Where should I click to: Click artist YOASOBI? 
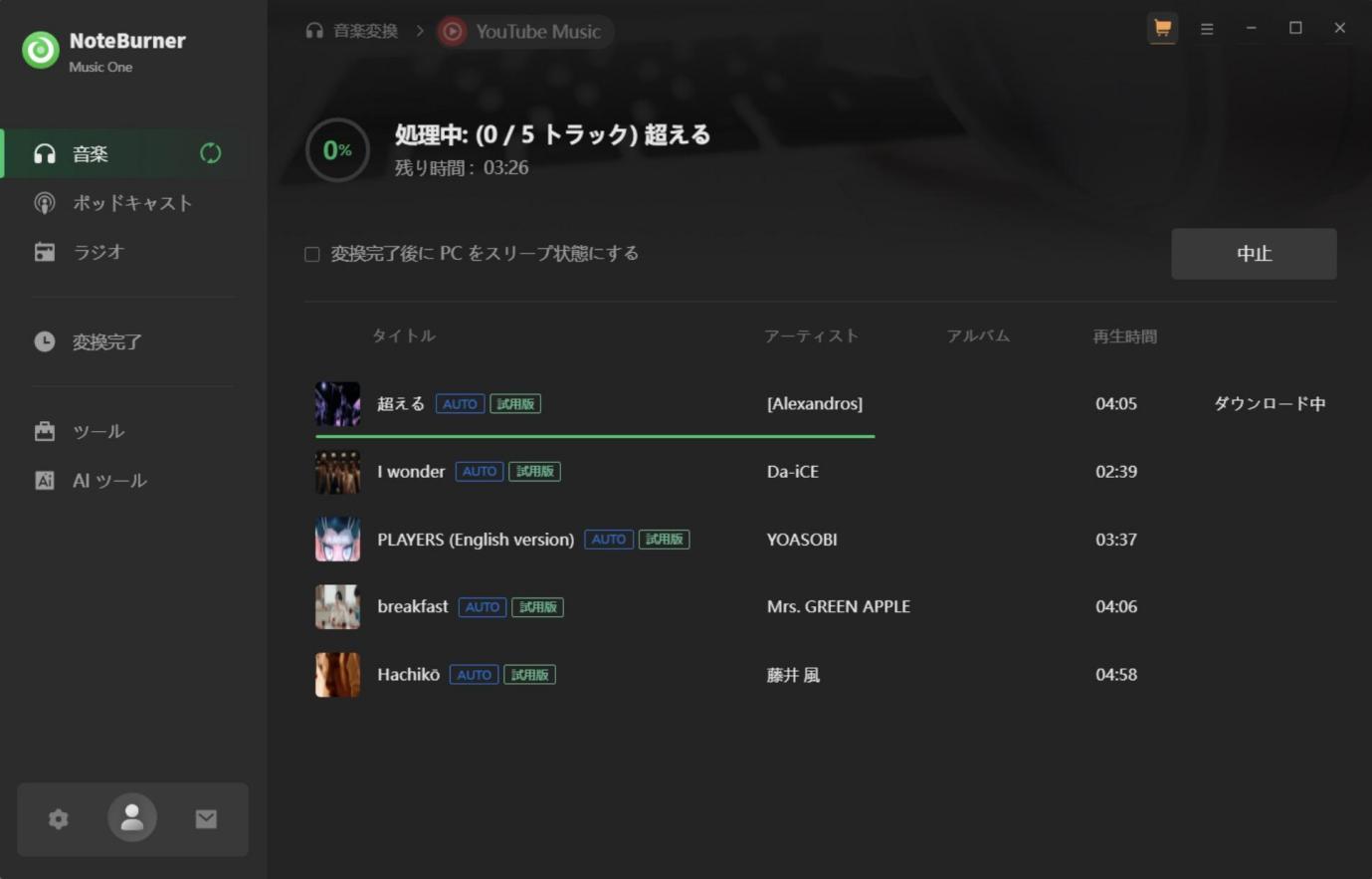(x=802, y=539)
